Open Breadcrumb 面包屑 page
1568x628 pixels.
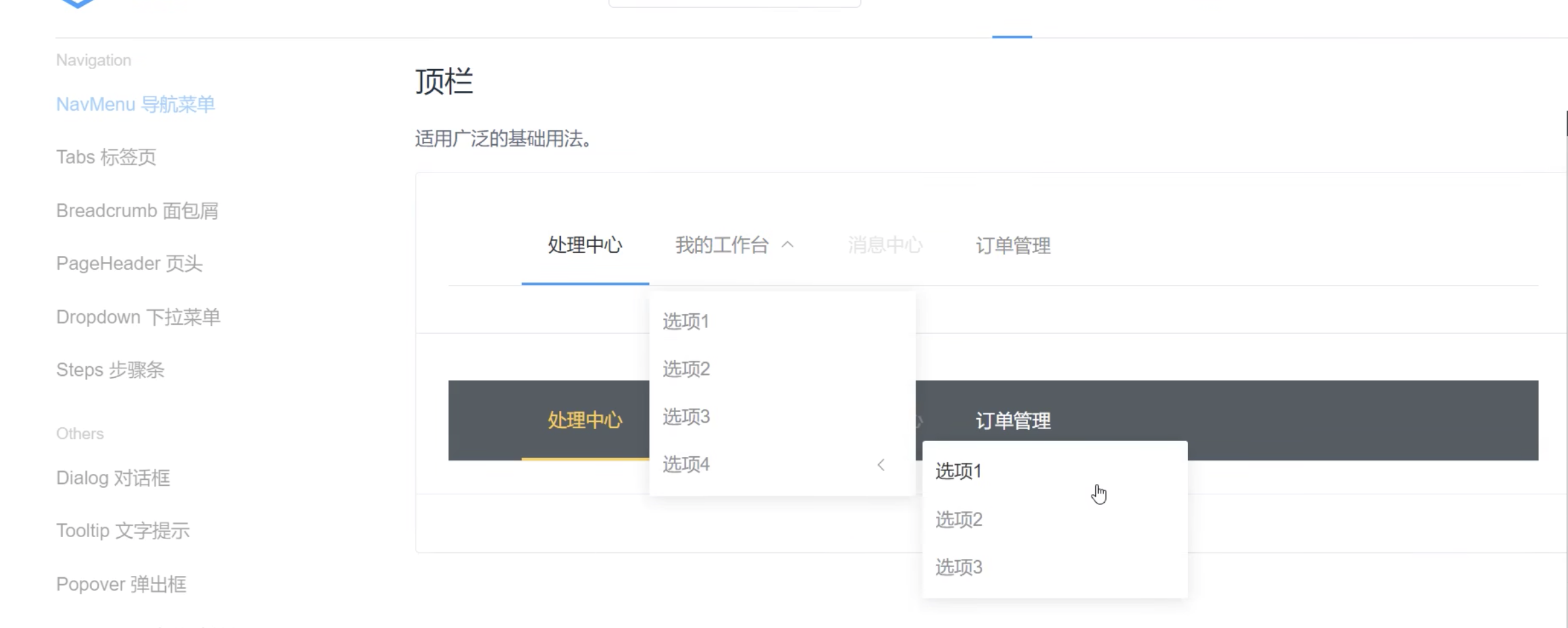tap(137, 211)
